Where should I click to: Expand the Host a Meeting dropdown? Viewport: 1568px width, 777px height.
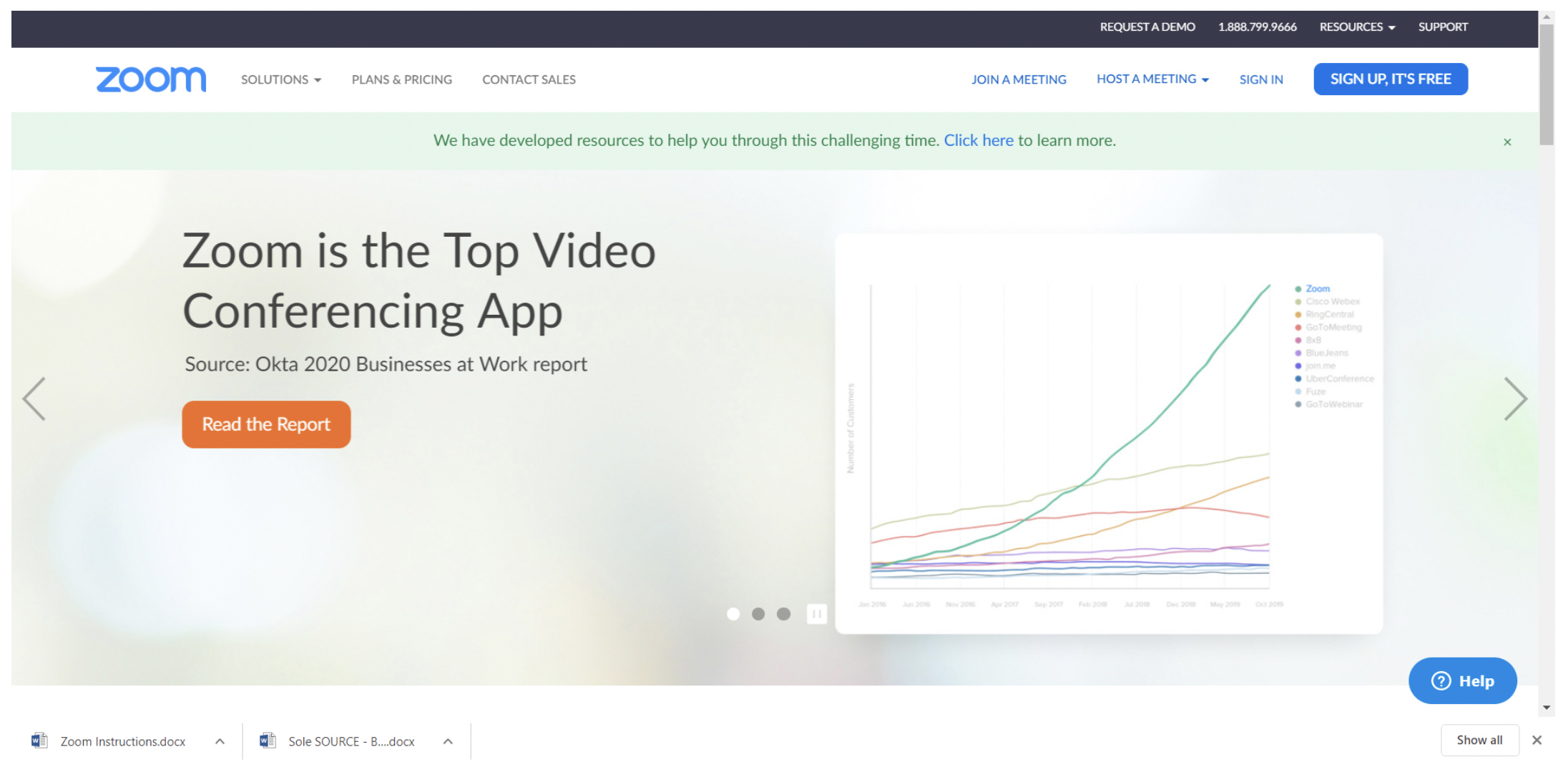pyautogui.click(x=1152, y=79)
